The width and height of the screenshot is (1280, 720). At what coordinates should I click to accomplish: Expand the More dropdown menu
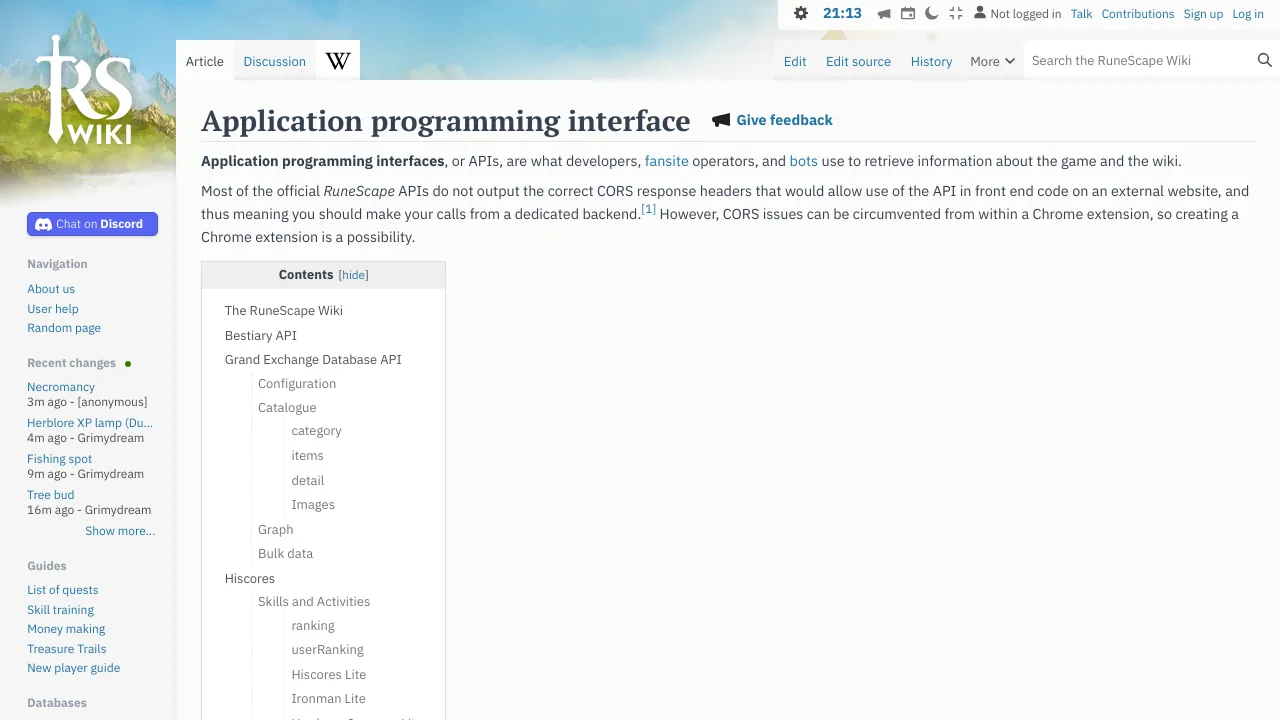pyautogui.click(x=992, y=61)
